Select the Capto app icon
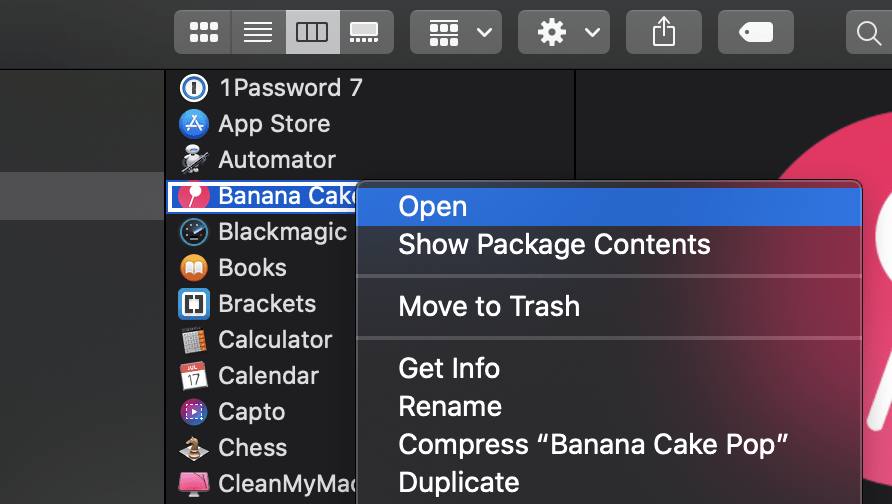The height and width of the screenshot is (504, 892). (x=194, y=411)
